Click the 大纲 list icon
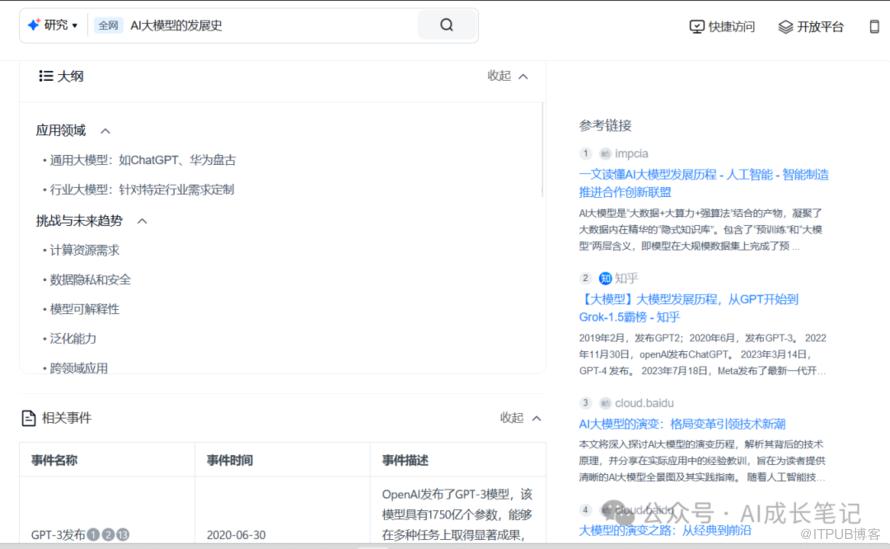 46,76
